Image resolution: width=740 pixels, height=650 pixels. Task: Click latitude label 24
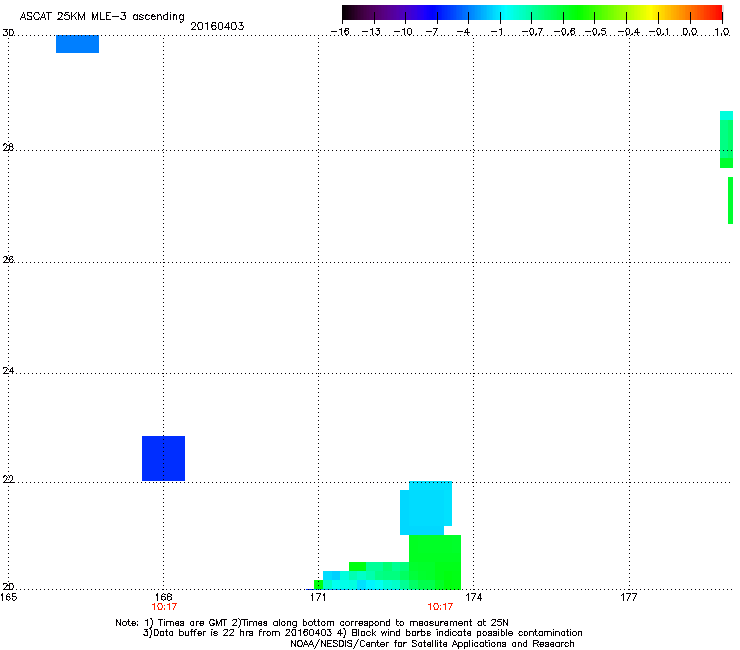(8, 371)
